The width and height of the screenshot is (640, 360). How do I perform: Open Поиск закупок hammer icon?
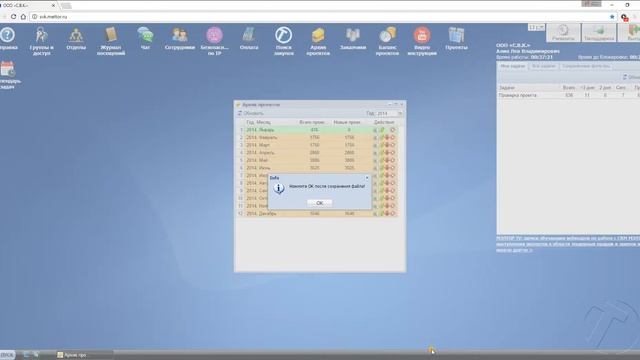tap(283, 41)
